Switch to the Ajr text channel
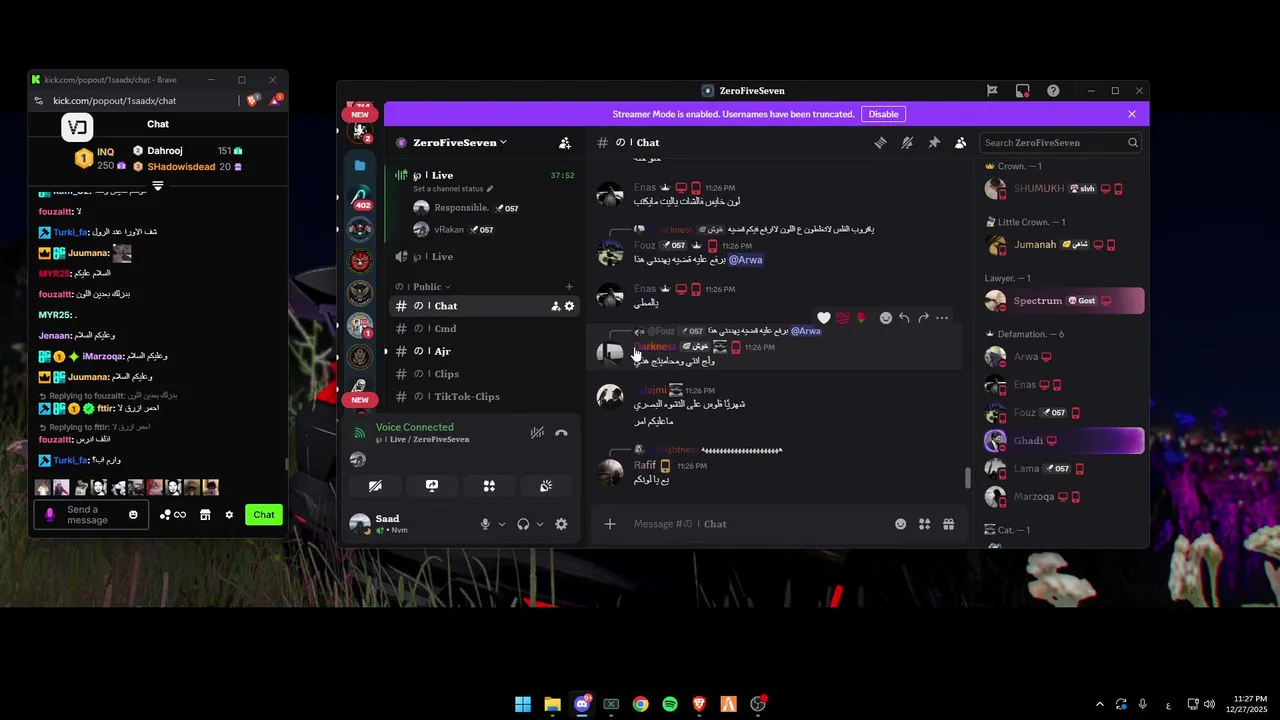 485,351
